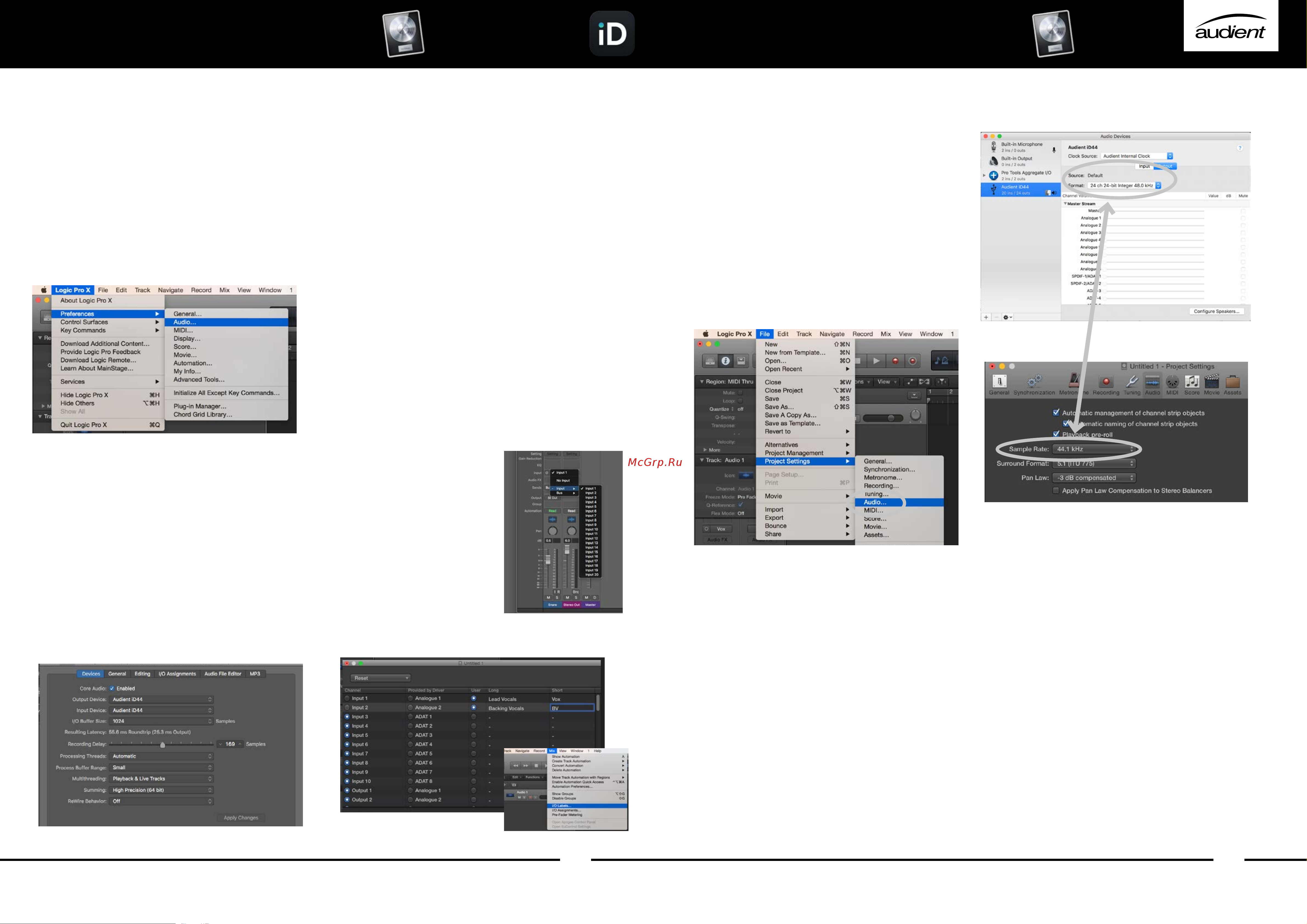The height and width of the screenshot is (924, 1307).
Task: Click the Audient logo
Action: [1230, 26]
